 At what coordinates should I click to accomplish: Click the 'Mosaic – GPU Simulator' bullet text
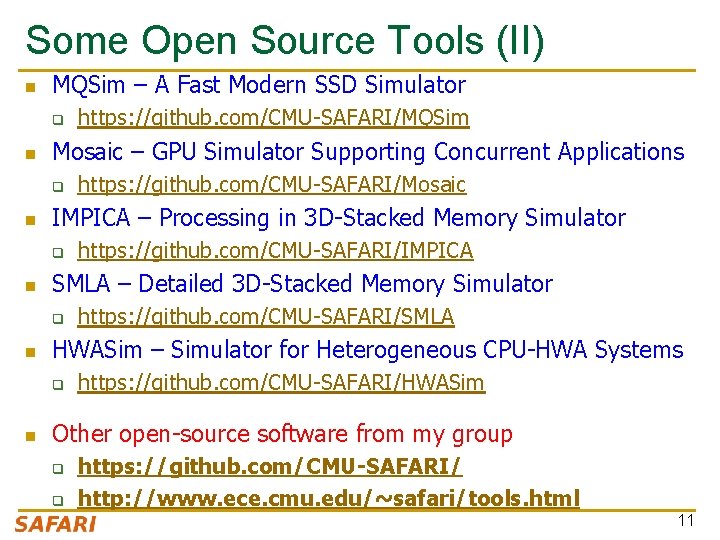click(x=368, y=152)
